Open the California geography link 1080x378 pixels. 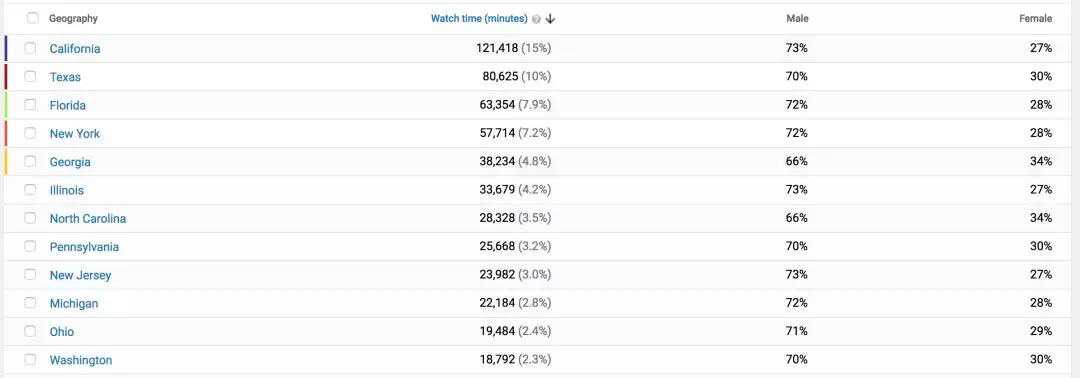(x=75, y=49)
